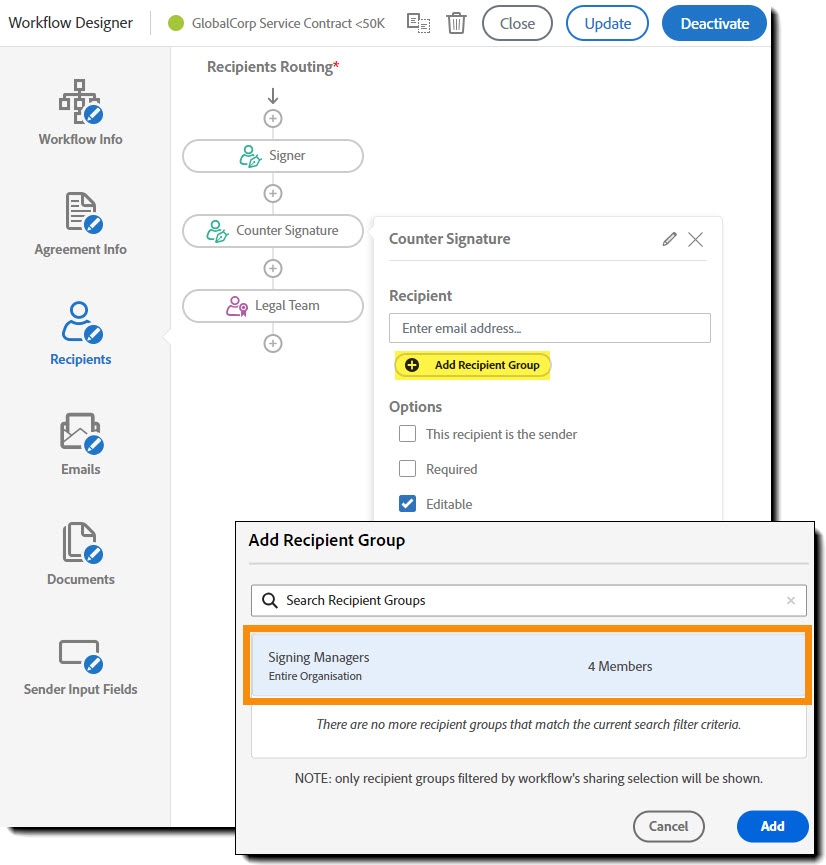Confirm with the Add button in the dialog
The width and height of the screenshot is (826, 865).
(771, 826)
